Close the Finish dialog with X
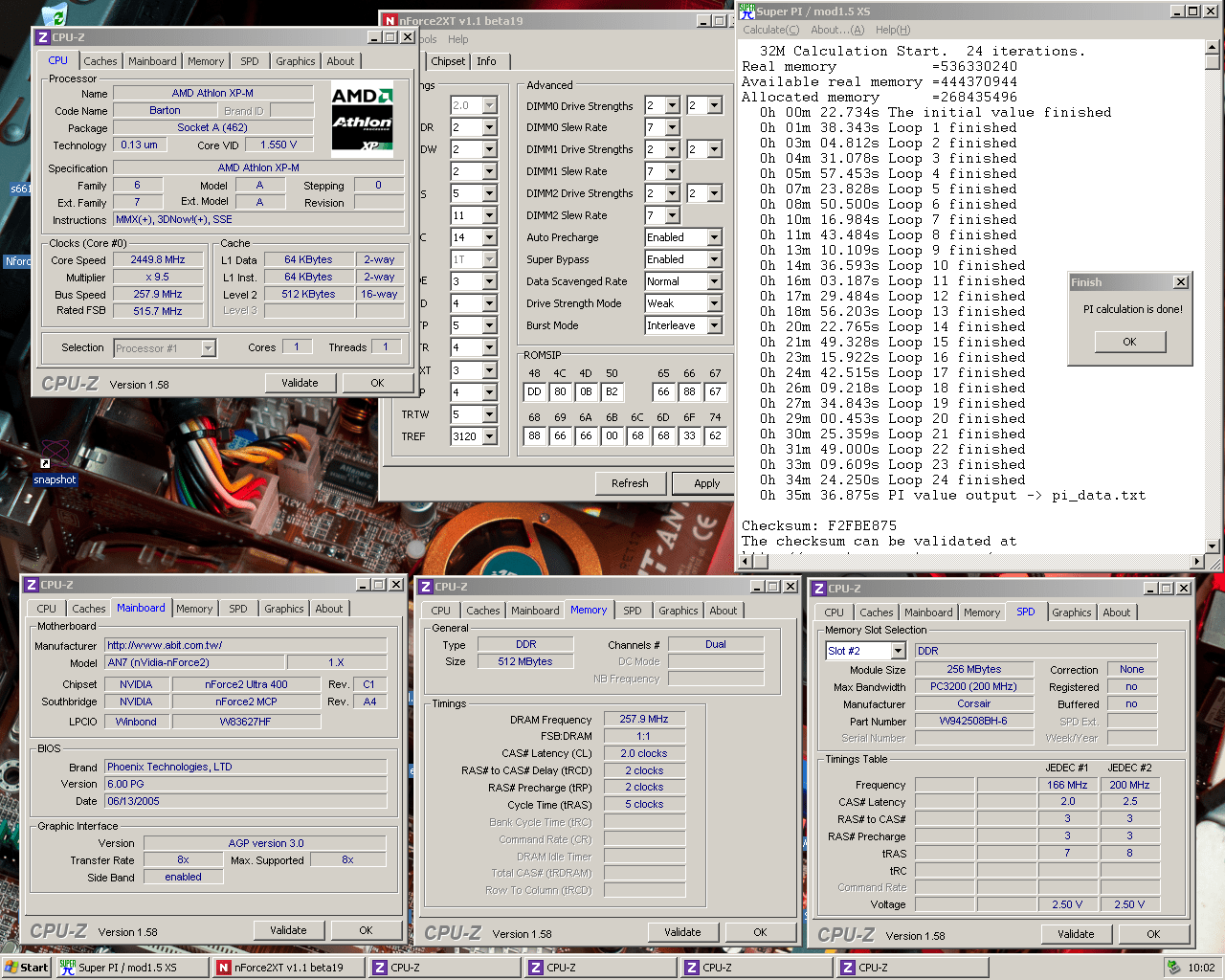 [x=1181, y=282]
